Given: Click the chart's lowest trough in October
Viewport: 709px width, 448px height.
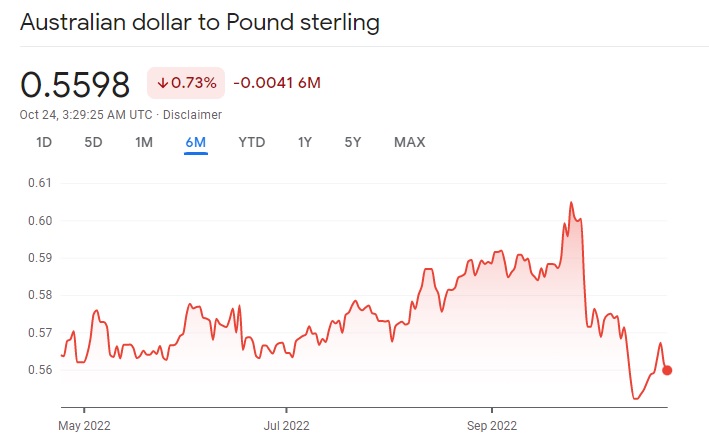Looking at the screenshot, I should click(635, 398).
